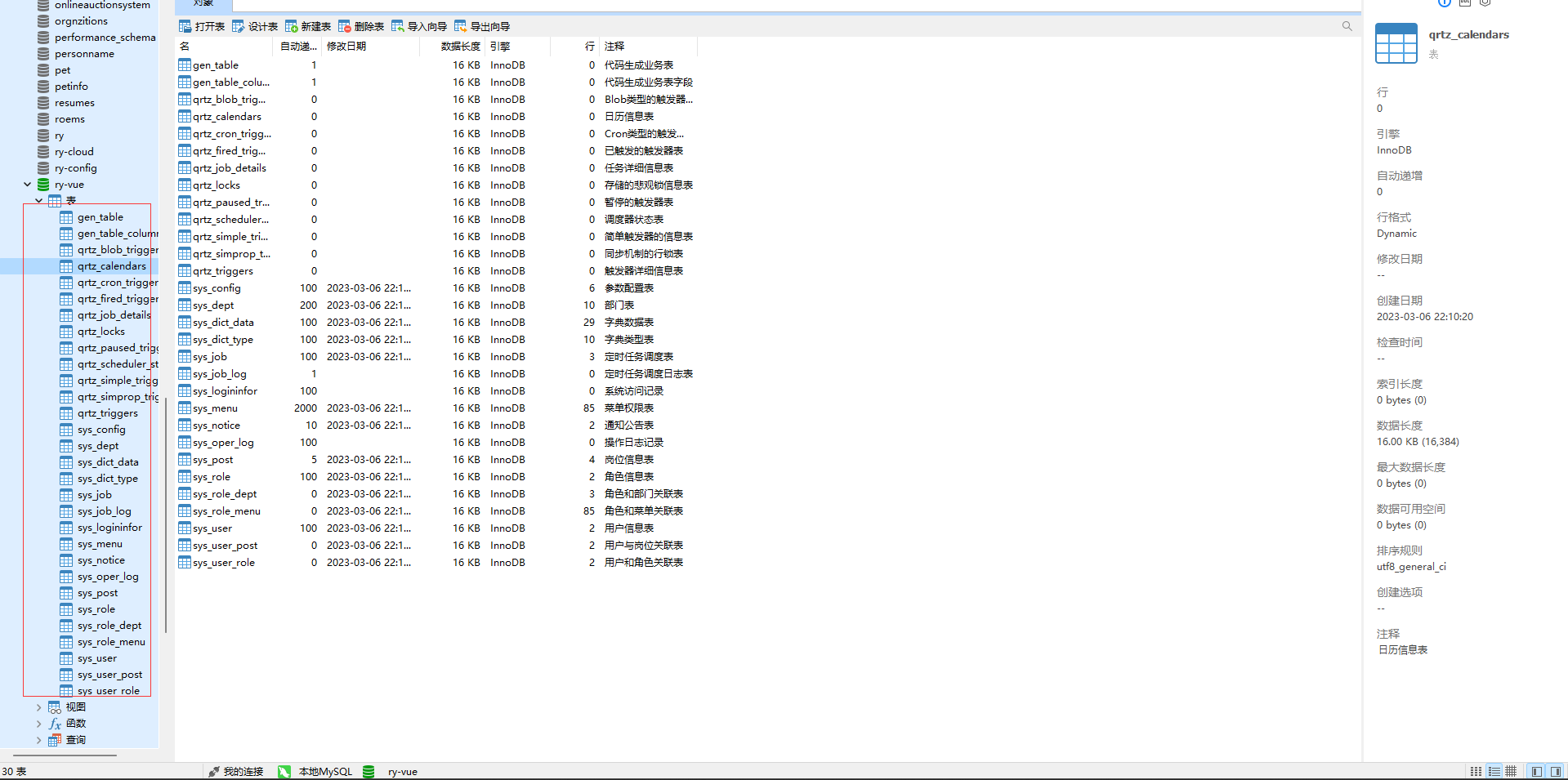Select sys_dict_data in the sidebar tree
Screen dimensions: 1568x780
108,462
